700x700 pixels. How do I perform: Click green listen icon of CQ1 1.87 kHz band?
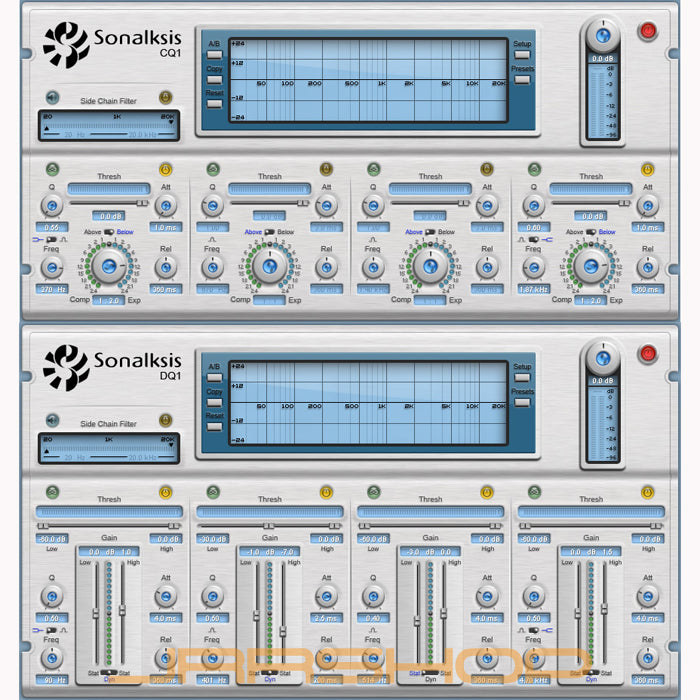tap(534, 169)
